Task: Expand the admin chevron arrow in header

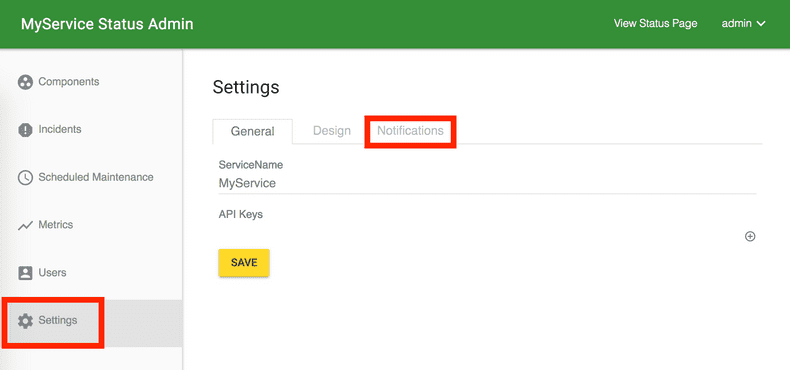Action: coord(761,24)
